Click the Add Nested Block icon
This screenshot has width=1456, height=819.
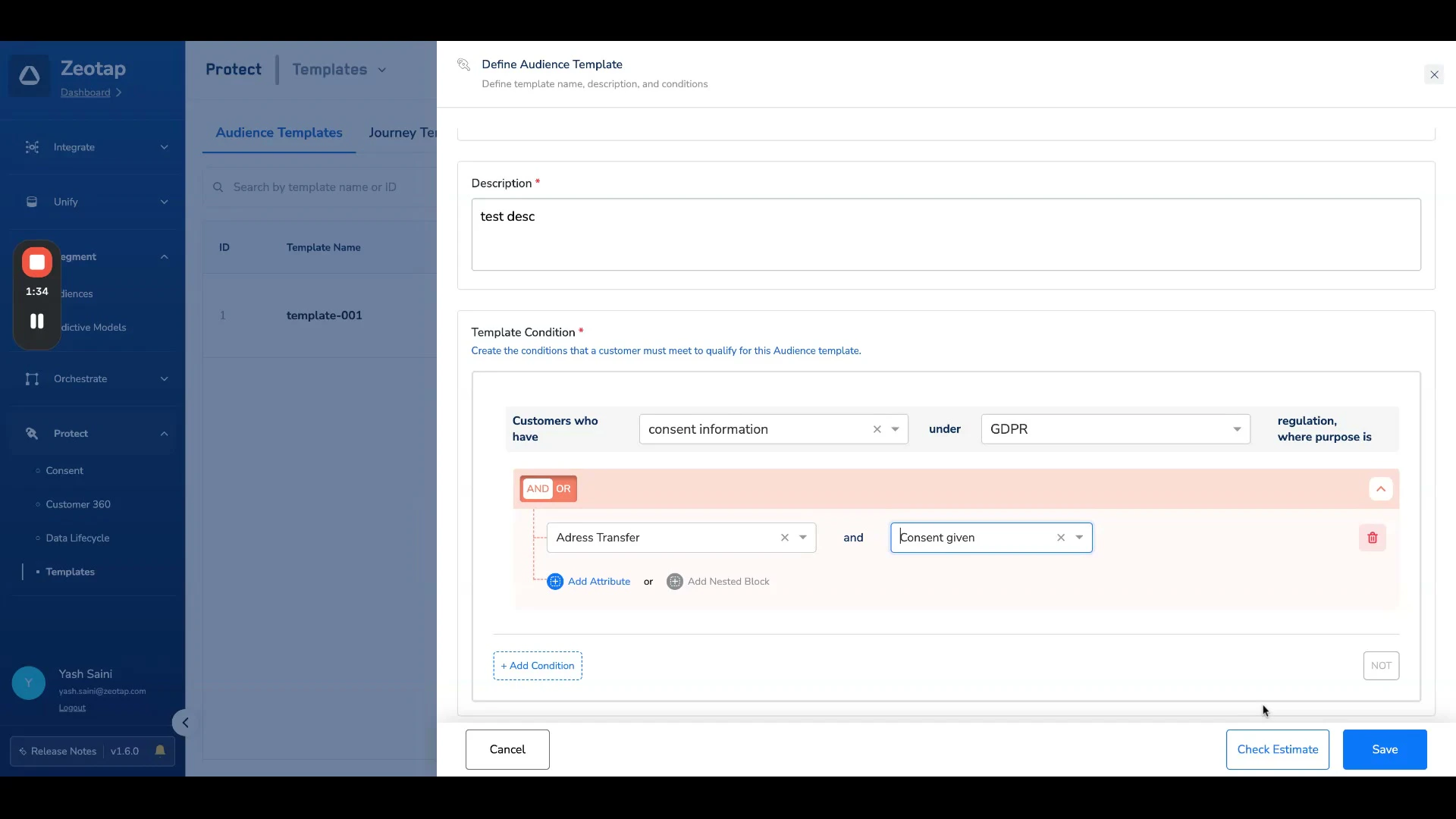pyautogui.click(x=674, y=582)
